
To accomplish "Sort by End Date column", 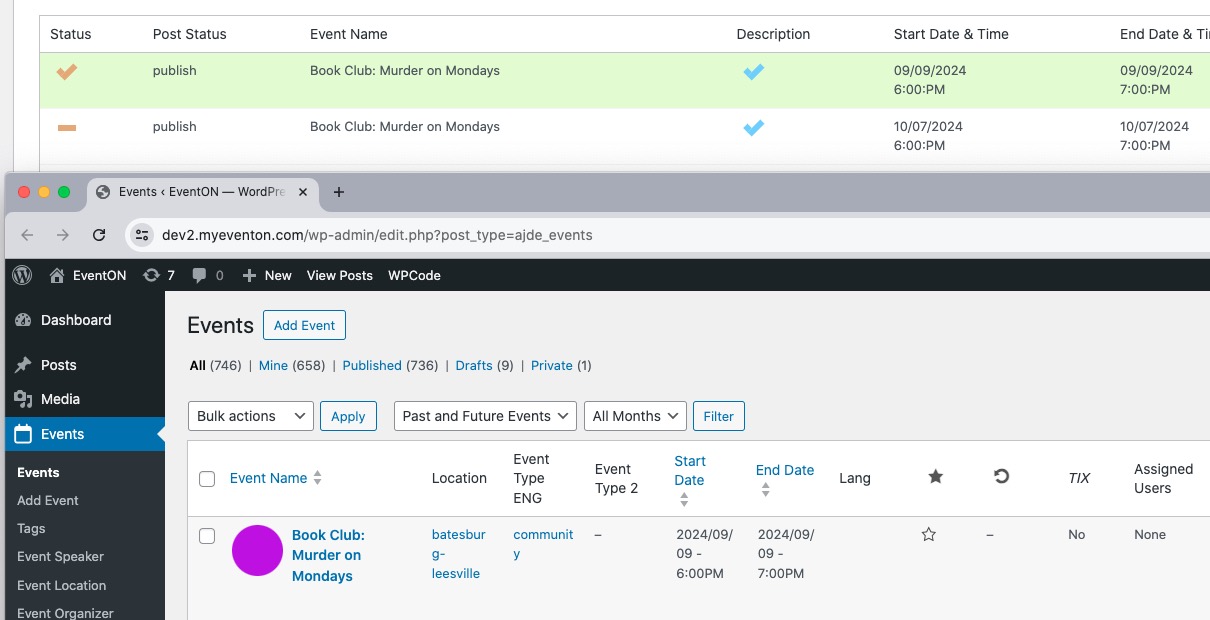I will pyautogui.click(x=785, y=479).
